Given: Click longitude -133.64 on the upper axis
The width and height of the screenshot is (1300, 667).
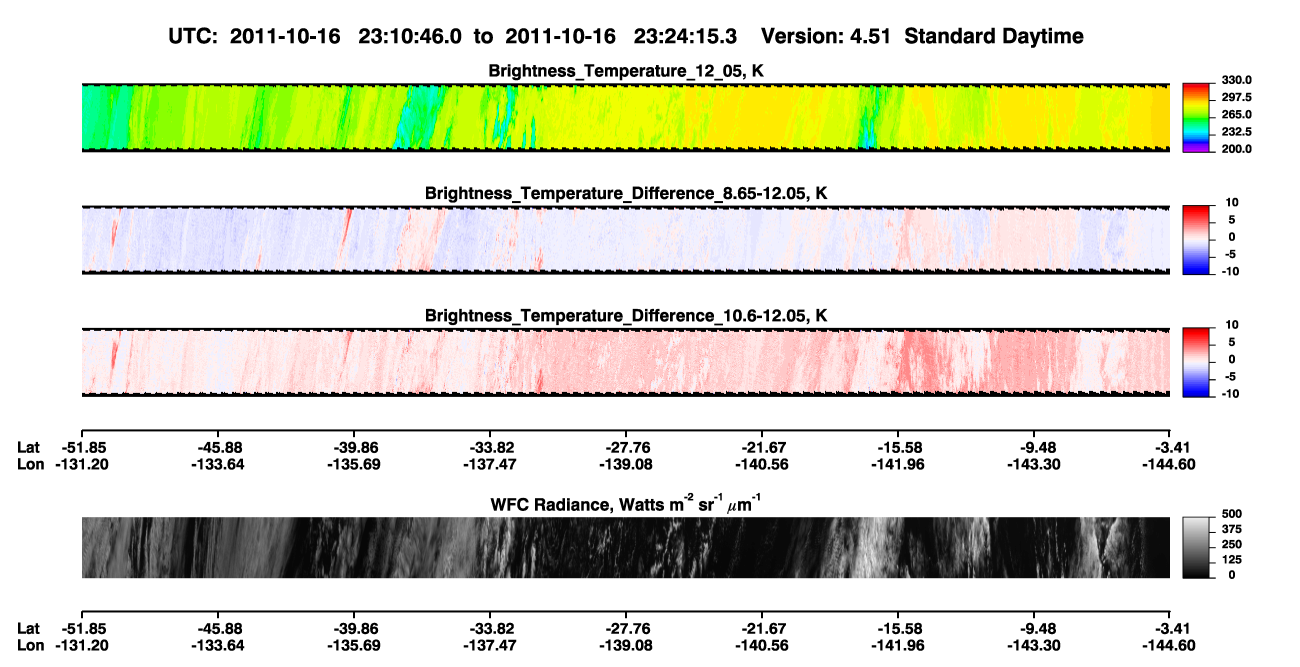Looking at the screenshot, I should pyautogui.click(x=218, y=464).
